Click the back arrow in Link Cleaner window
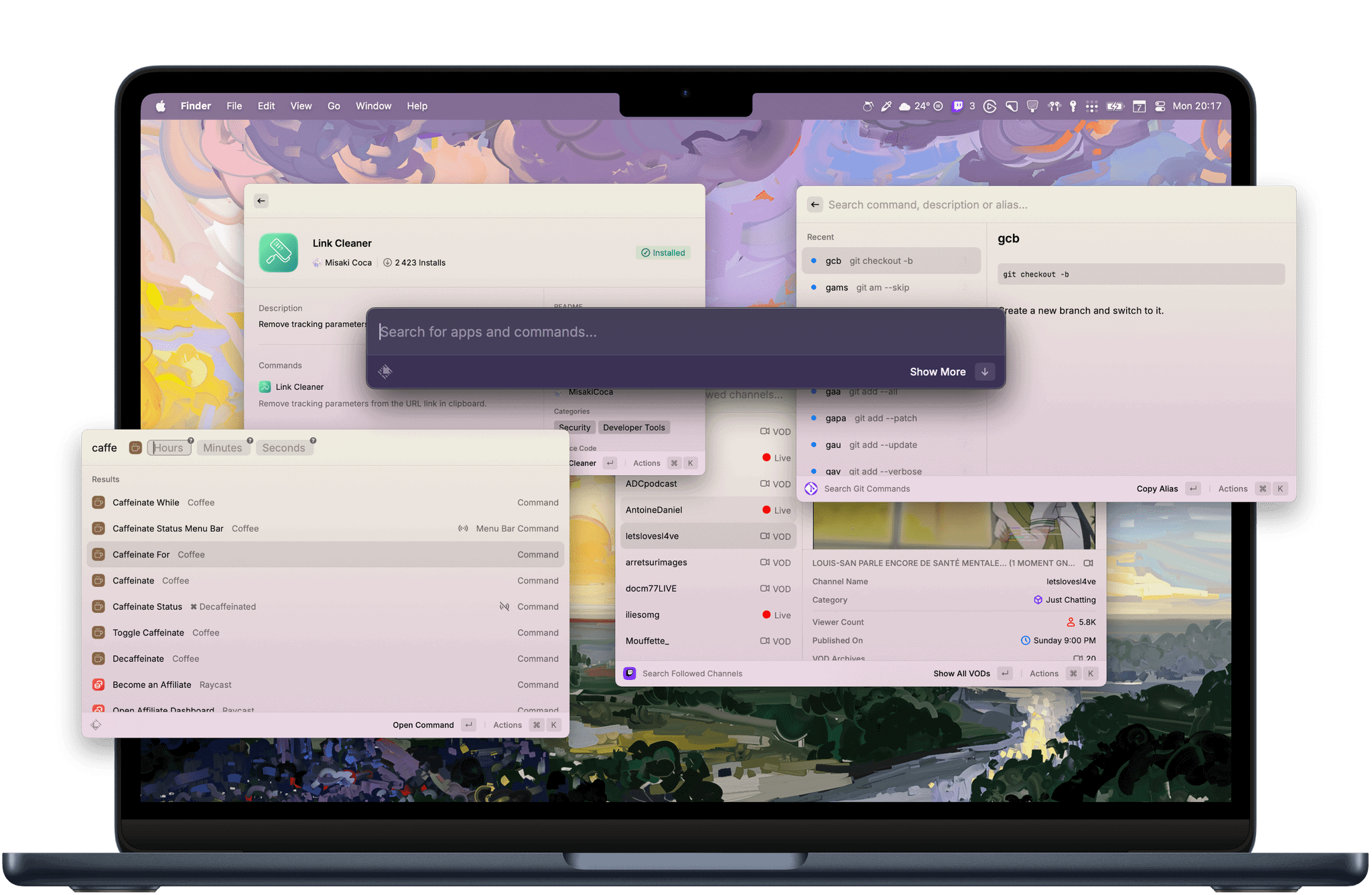The width and height of the screenshot is (1372, 895). pyautogui.click(x=261, y=200)
